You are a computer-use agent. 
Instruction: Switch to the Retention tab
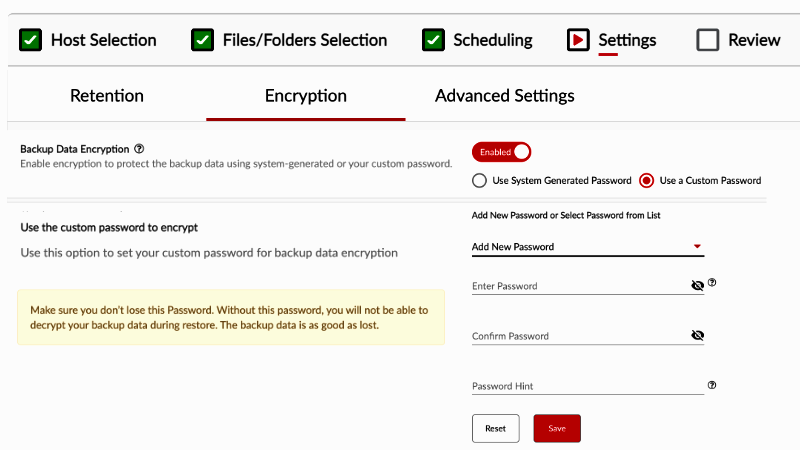pyautogui.click(x=107, y=95)
